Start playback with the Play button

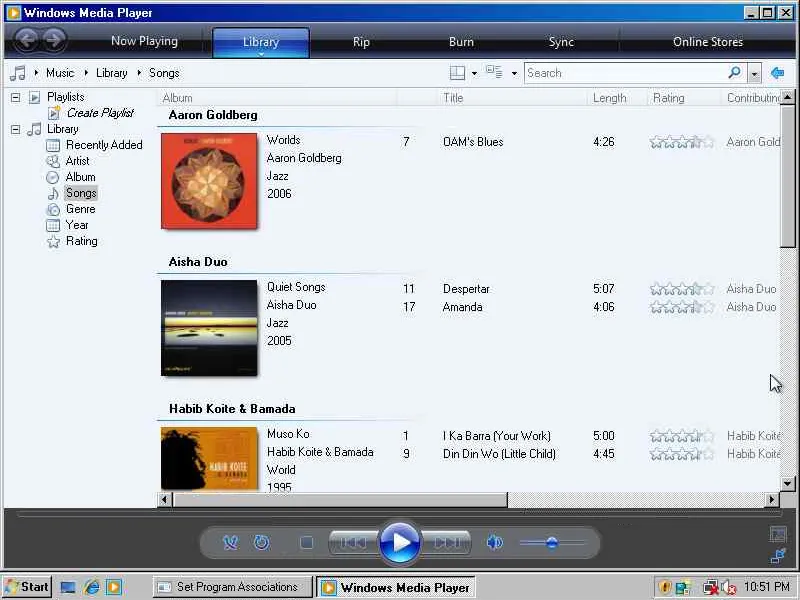tap(400, 542)
